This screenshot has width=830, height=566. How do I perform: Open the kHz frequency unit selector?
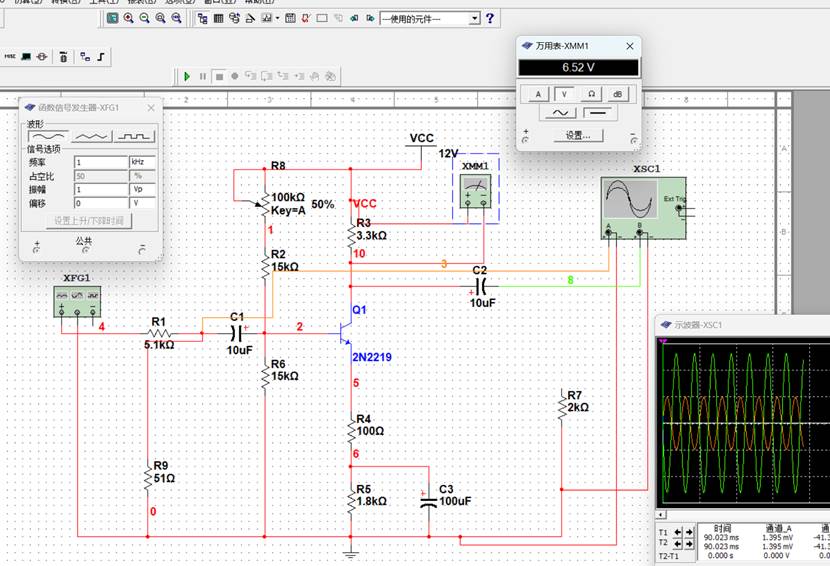(142, 162)
